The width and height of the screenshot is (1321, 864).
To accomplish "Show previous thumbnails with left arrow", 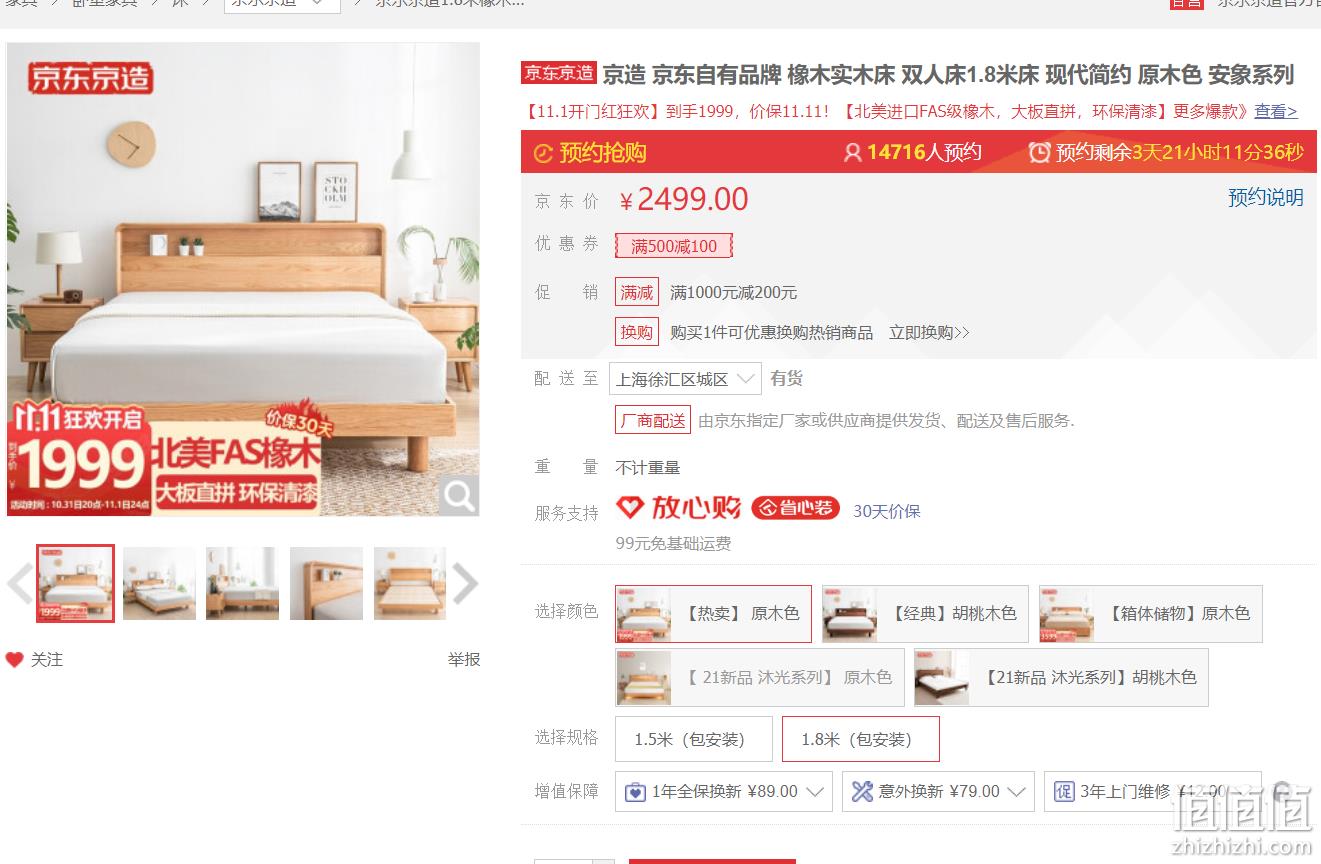I will pos(20,584).
